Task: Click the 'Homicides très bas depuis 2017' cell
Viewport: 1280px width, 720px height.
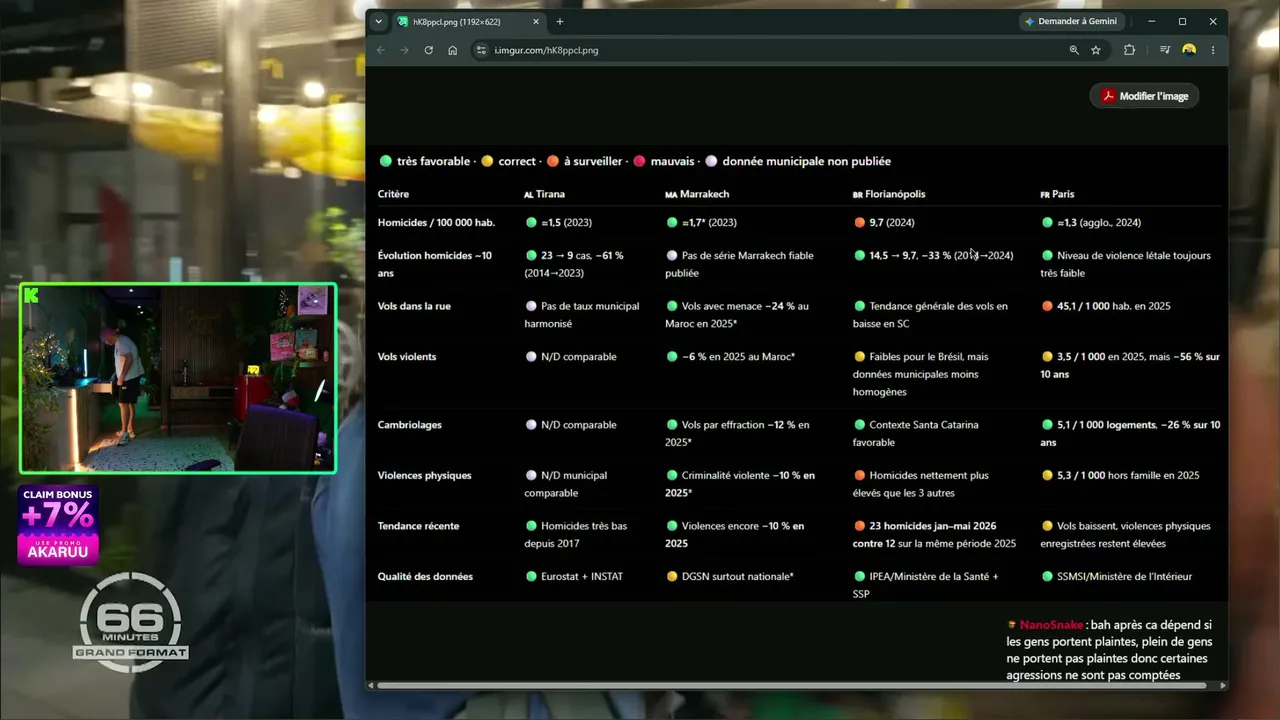Action: coord(576,534)
